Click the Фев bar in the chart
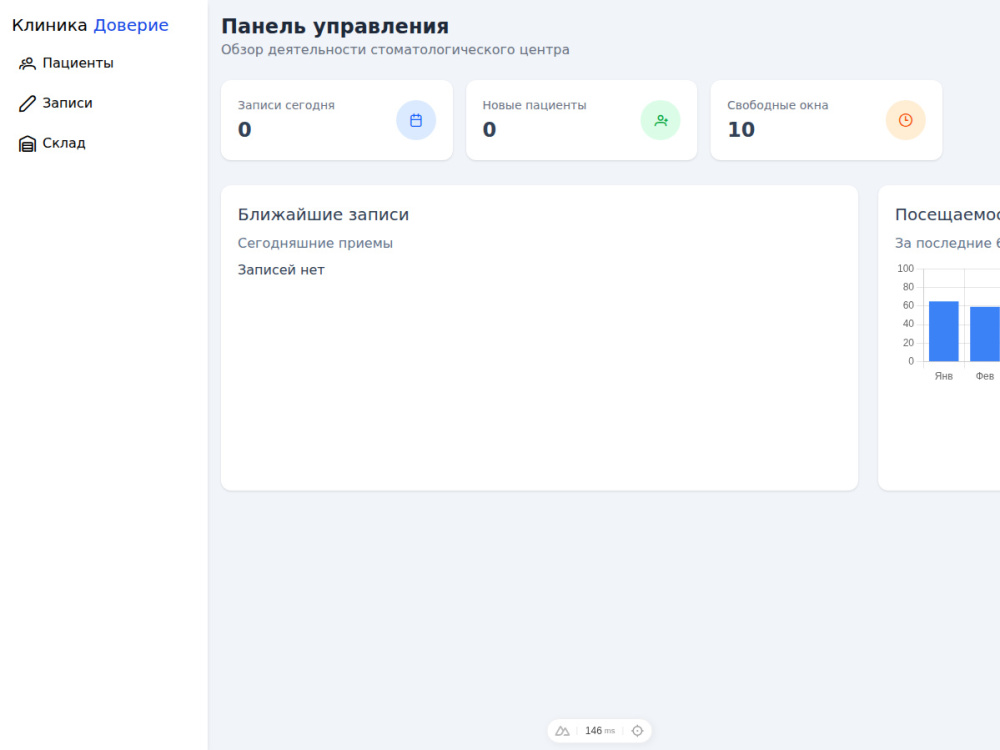The height and width of the screenshot is (750, 1000). tap(985, 334)
